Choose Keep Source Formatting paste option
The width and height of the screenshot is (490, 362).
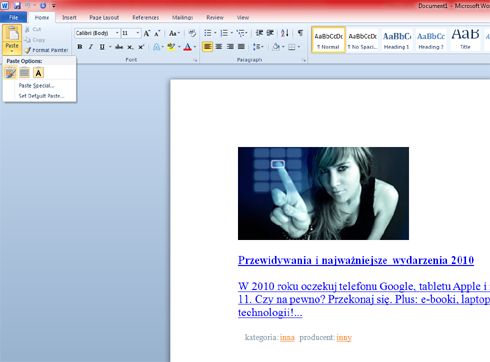point(10,73)
